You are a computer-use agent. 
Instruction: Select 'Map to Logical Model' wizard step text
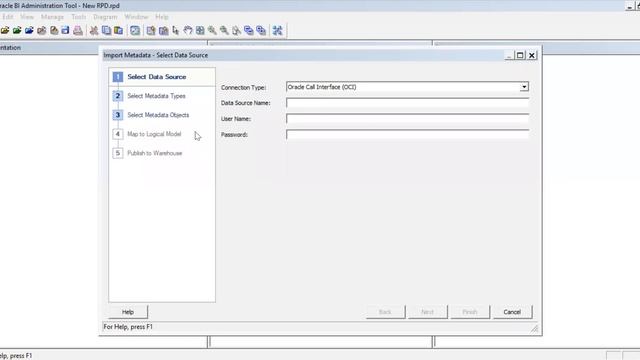point(154,134)
